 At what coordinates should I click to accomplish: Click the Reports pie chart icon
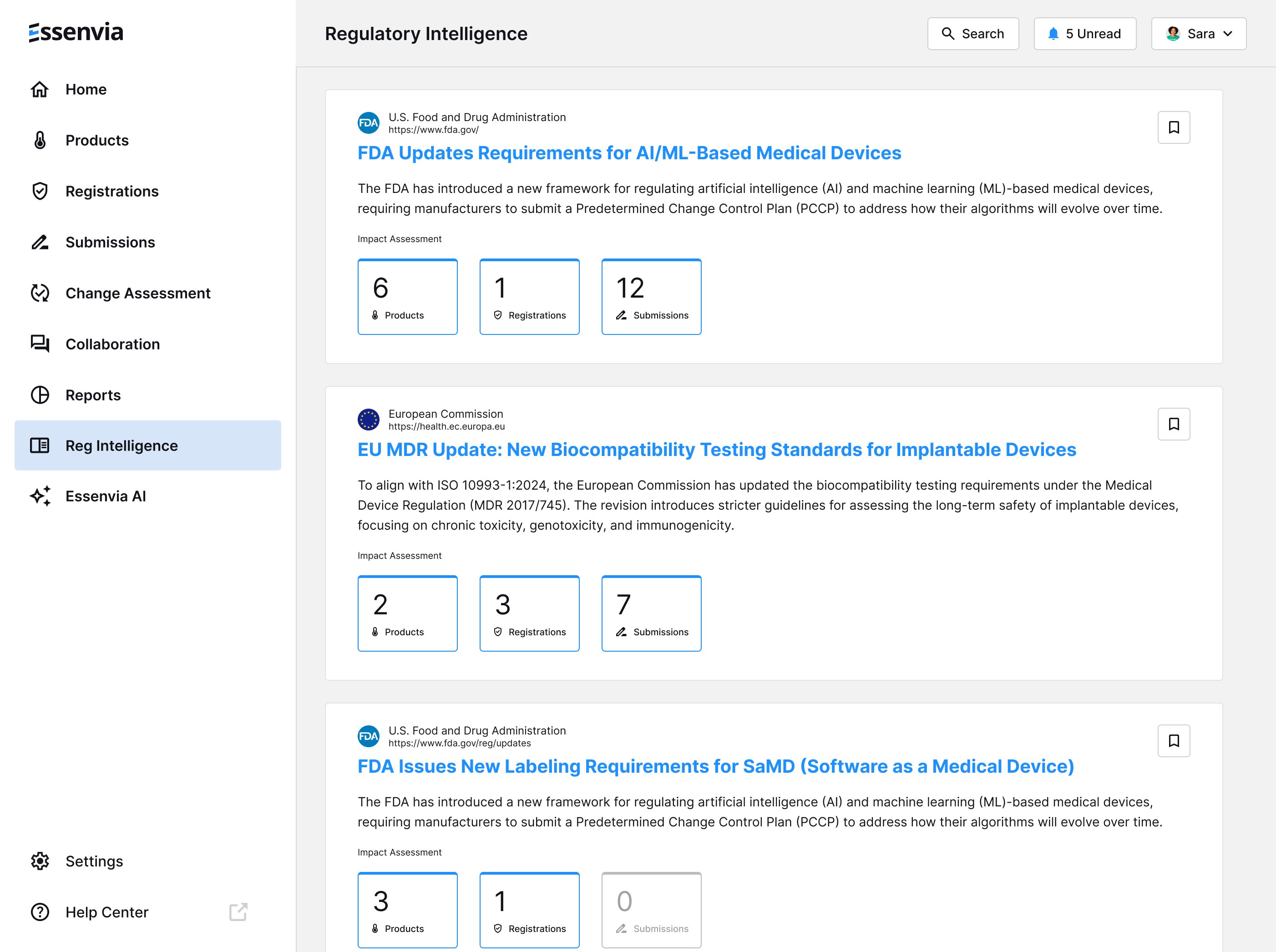pos(40,395)
